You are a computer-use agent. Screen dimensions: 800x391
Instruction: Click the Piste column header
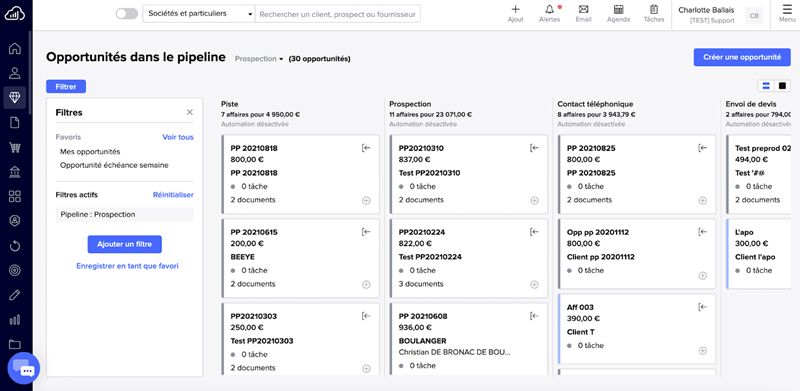230,104
